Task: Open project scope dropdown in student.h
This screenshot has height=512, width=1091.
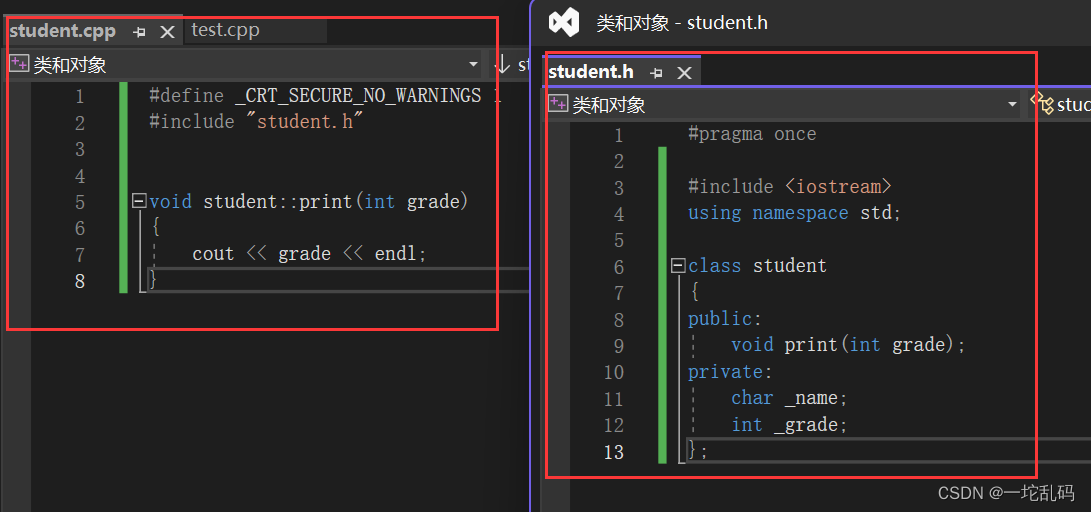Action: 1012,104
